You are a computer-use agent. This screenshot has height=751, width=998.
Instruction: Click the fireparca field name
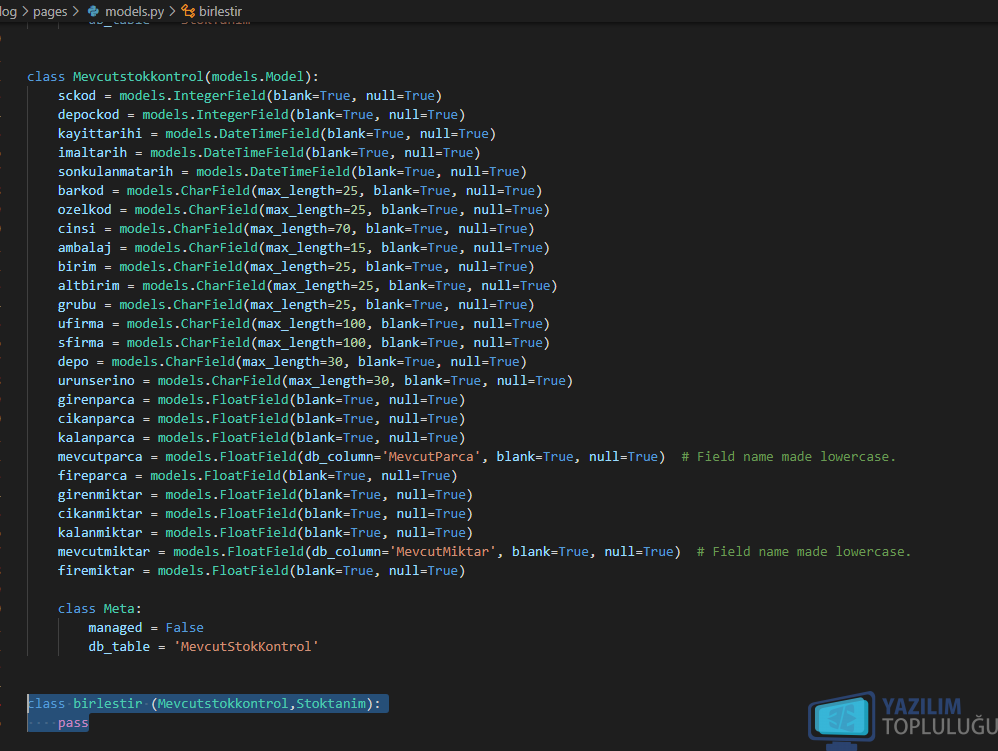pyautogui.click(x=92, y=476)
